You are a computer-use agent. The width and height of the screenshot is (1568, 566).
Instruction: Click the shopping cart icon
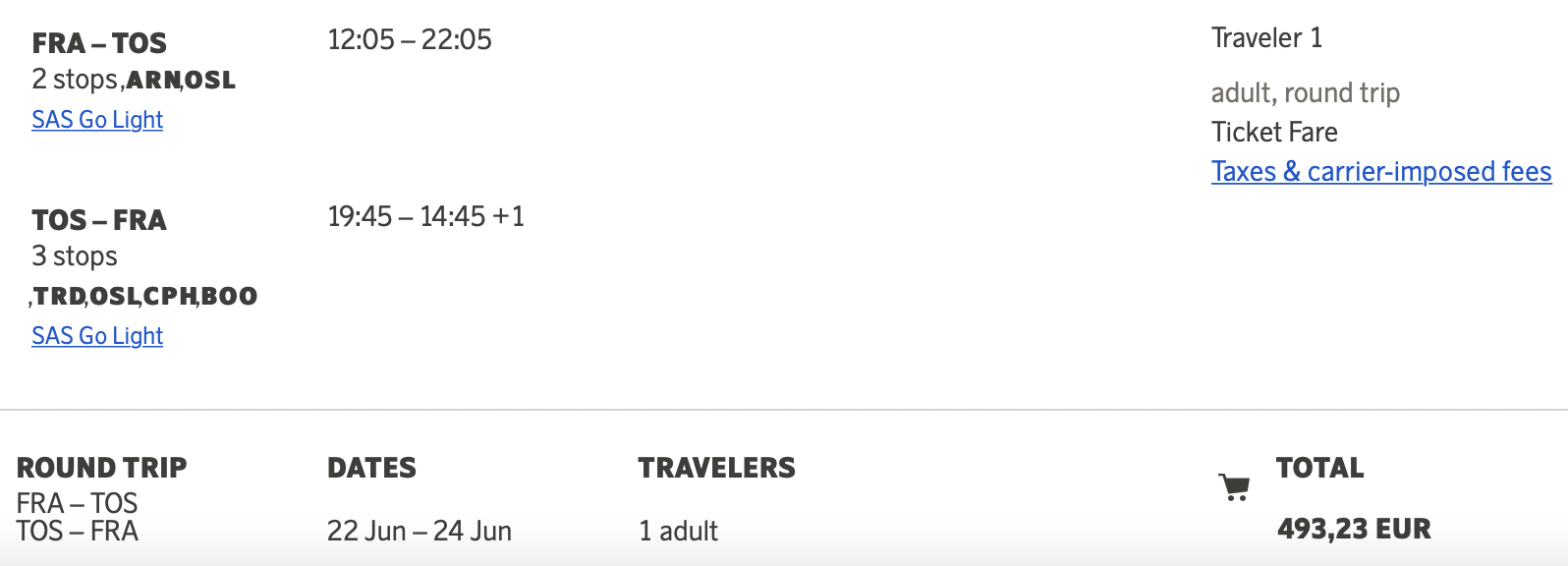click(x=1234, y=486)
